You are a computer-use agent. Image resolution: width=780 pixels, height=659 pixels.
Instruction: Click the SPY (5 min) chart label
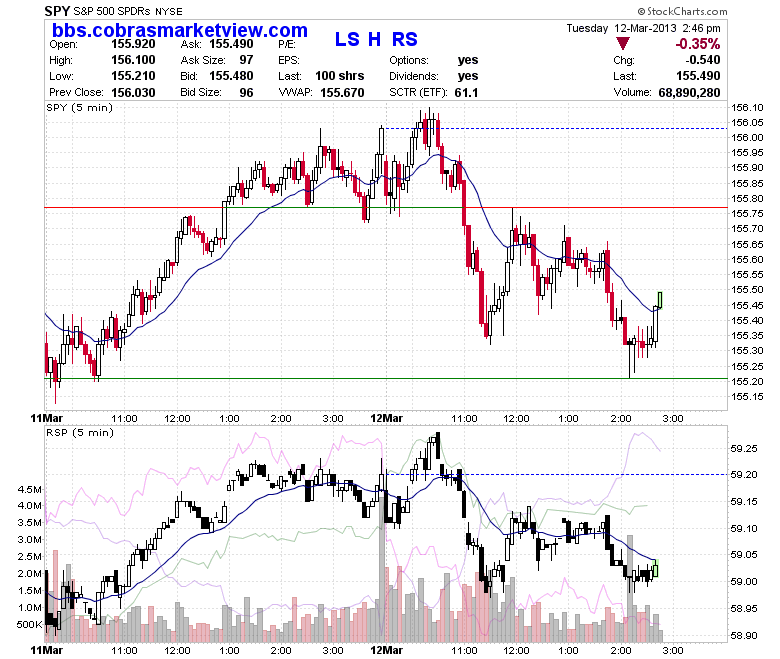coord(80,107)
